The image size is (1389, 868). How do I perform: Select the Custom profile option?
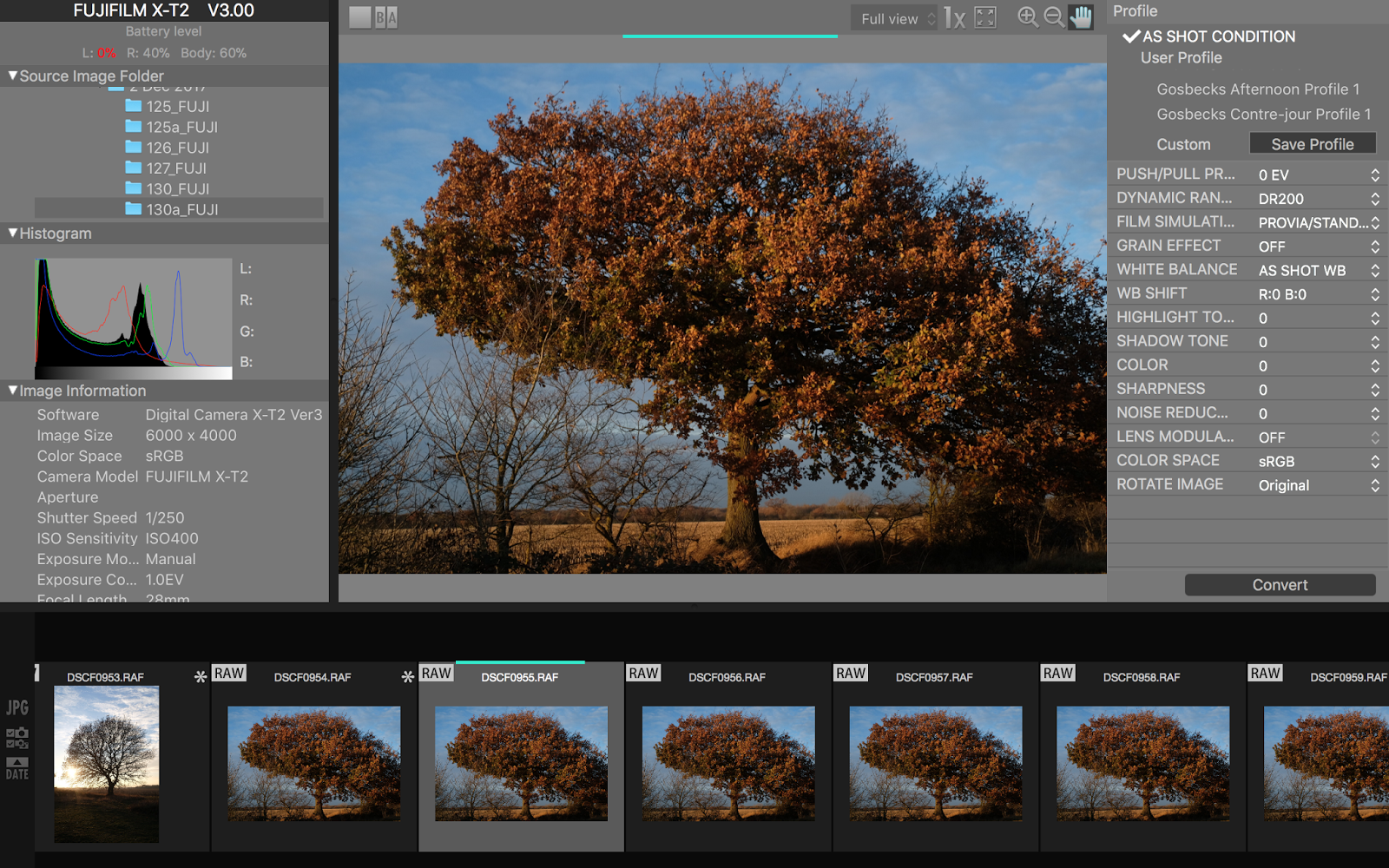pyautogui.click(x=1183, y=144)
